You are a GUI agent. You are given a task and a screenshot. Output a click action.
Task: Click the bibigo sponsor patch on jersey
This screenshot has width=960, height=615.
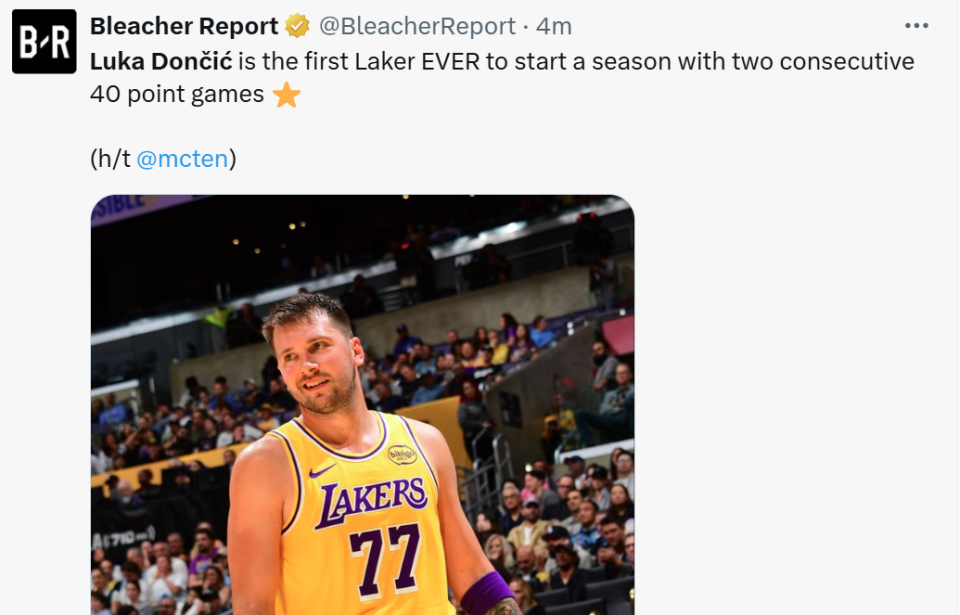click(401, 454)
